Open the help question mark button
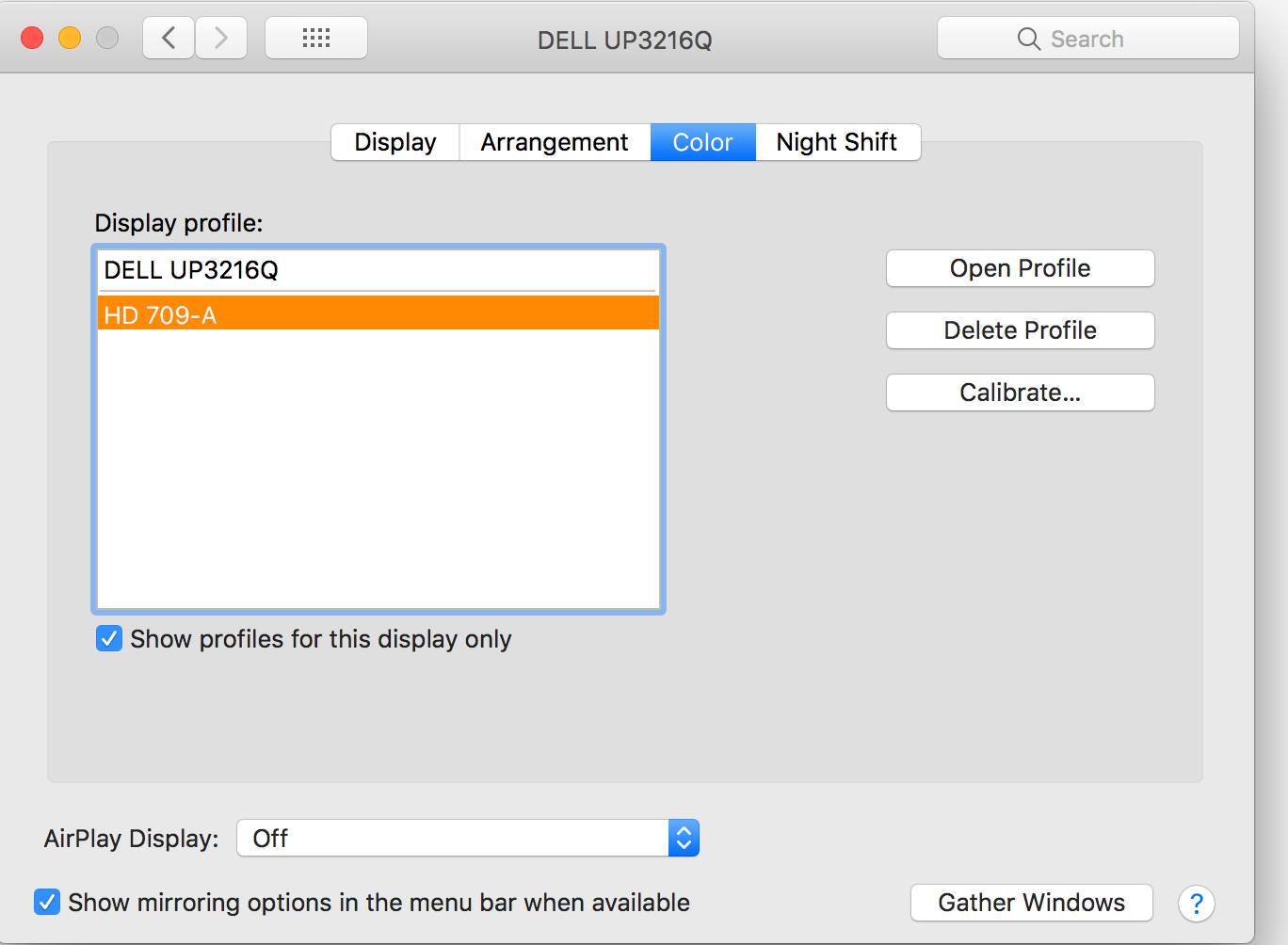The height and width of the screenshot is (945, 1288). (1196, 904)
